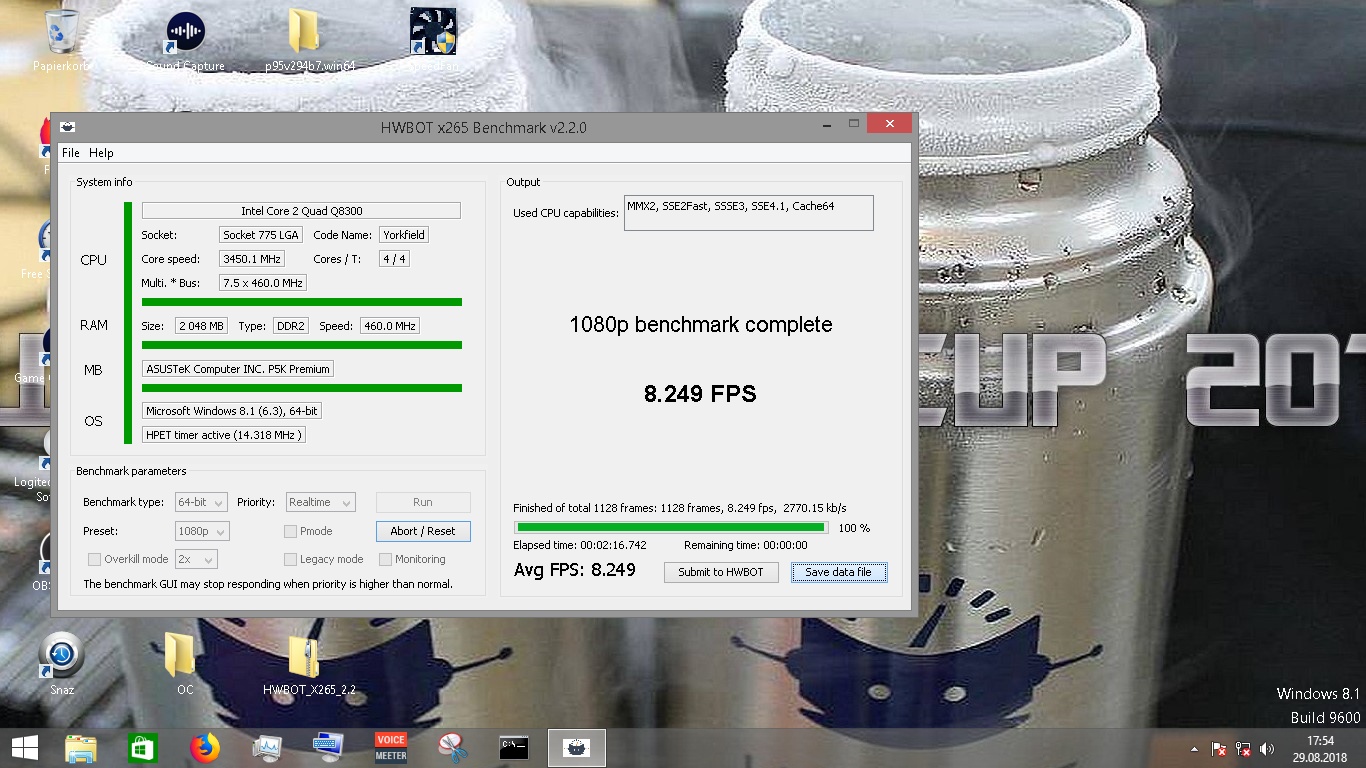The image size is (1366, 768).
Task: Open the HWBOT_X265_2.2 zip archive
Action: click(309, 663)
